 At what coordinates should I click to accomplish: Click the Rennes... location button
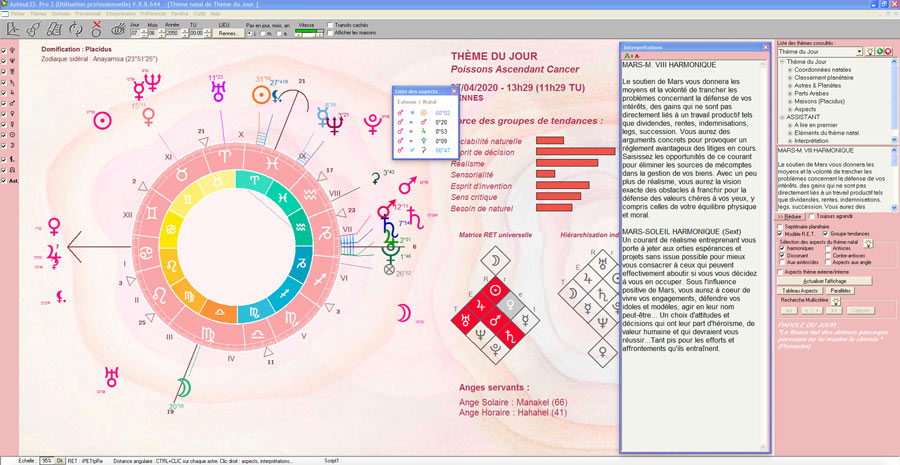point(228,33)
